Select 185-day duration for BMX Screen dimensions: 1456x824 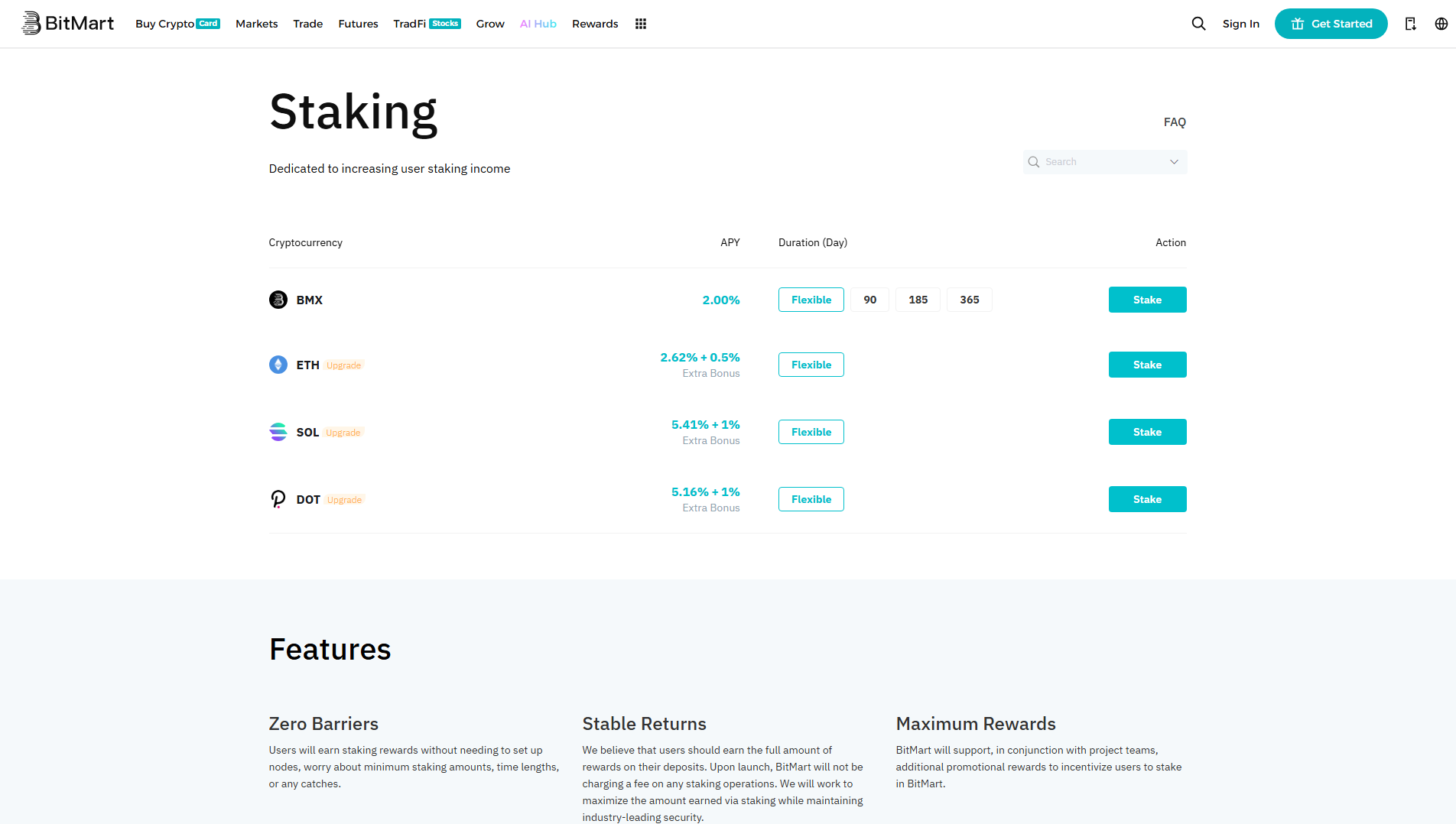918,300
